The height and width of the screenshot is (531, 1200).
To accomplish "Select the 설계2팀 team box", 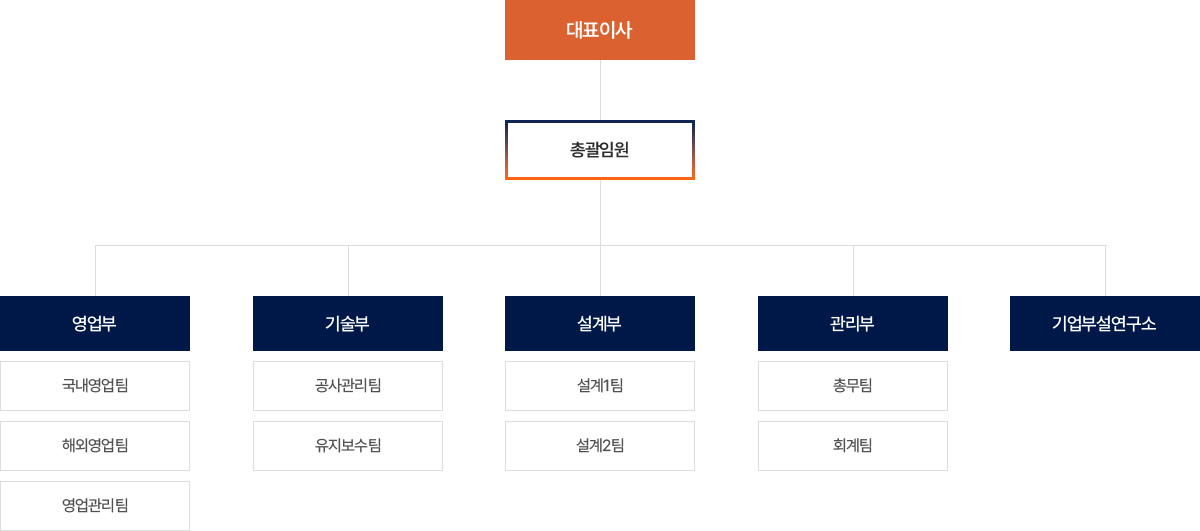I will (x=600, y=446).
